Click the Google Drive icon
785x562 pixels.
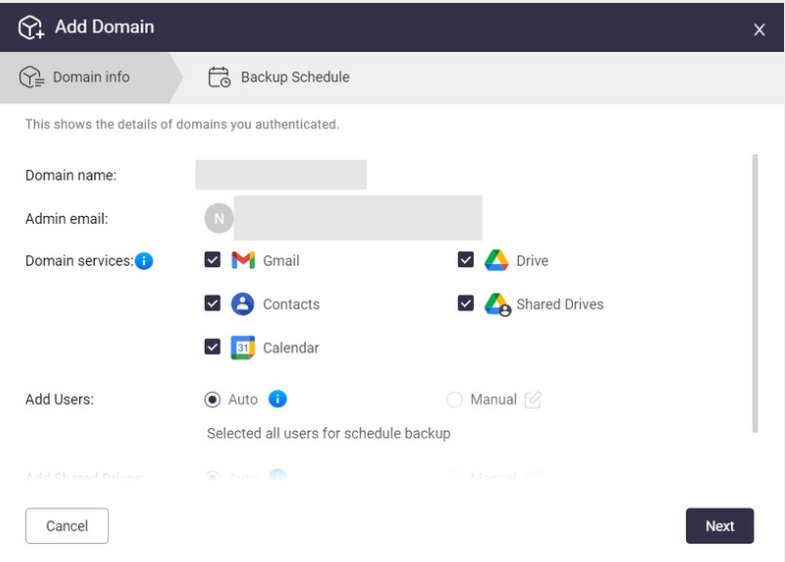tap(497, 260)
